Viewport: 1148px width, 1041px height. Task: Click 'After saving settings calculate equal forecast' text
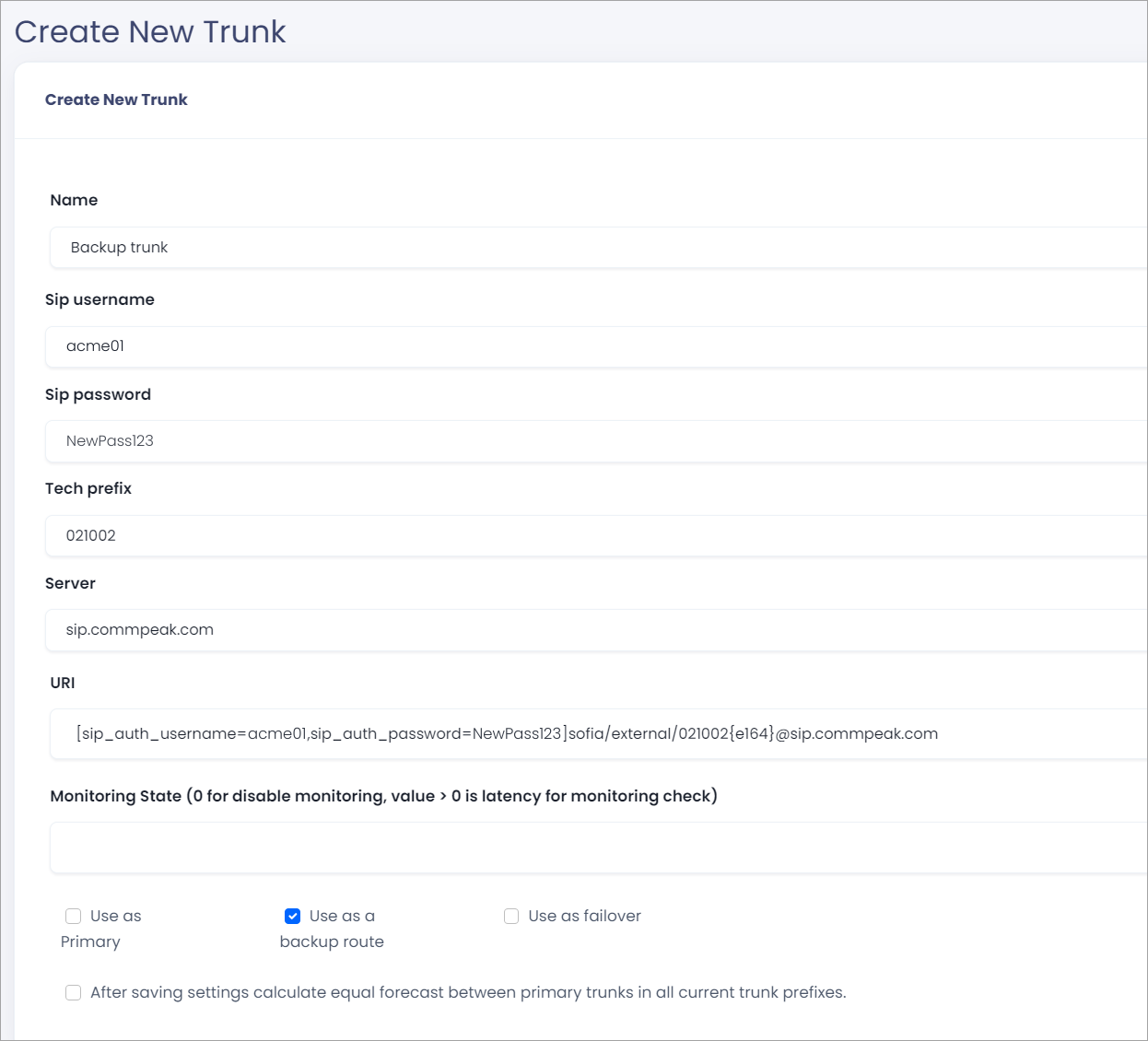click(468, 992)
